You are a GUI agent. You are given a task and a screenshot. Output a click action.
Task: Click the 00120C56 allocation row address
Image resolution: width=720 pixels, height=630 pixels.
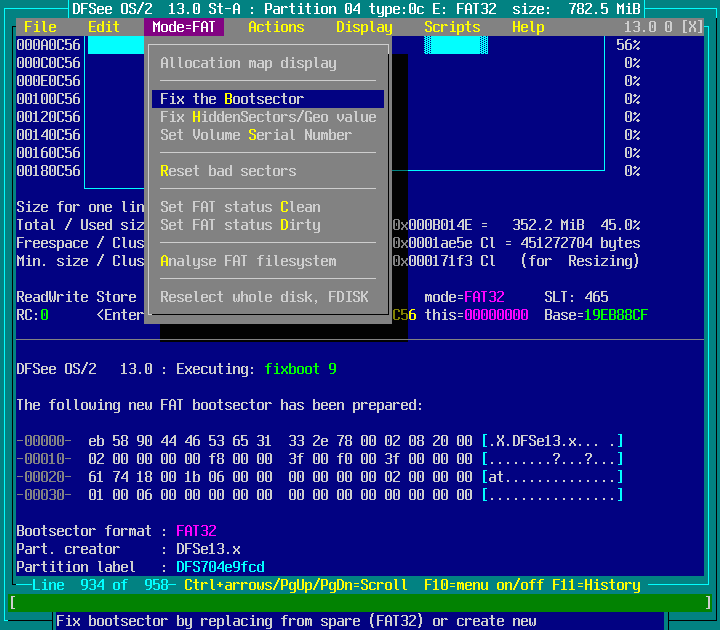tap(48, 117)
